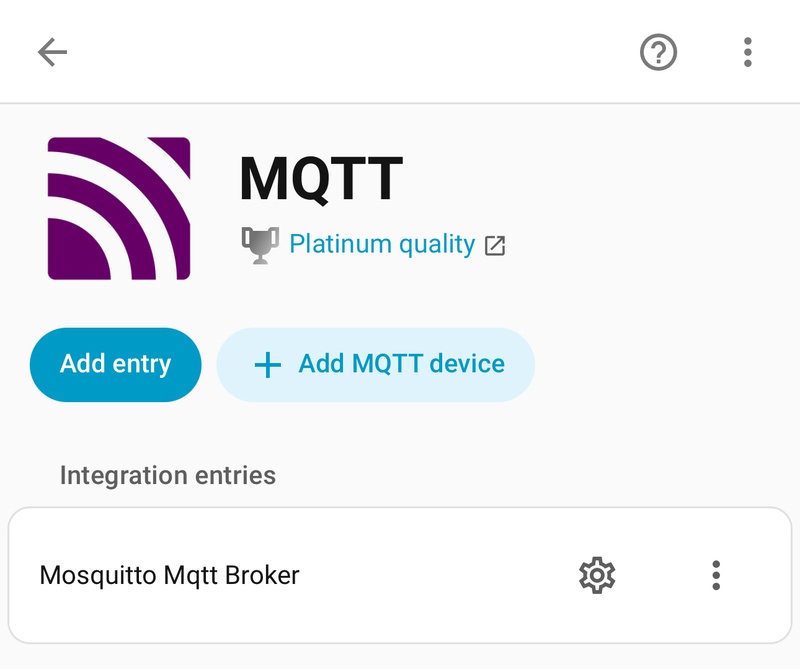
Task: Select the Mosquitto Mqtt Broker entry name
Action: [169, 575]
